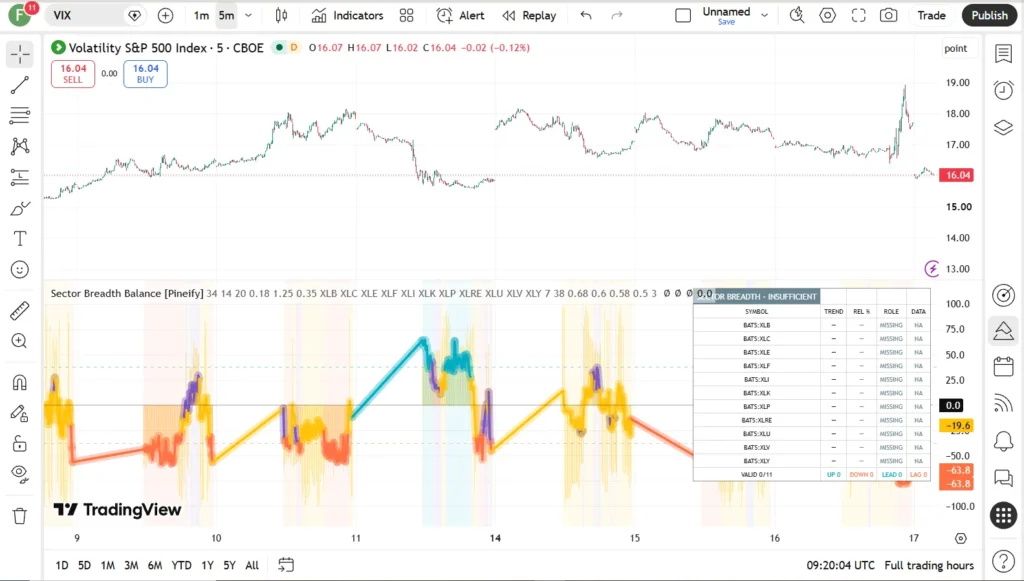The width and height of the screenshot is (1024, 581).
Task: Open quick search magnifier
Action: (x=797, y=16)
